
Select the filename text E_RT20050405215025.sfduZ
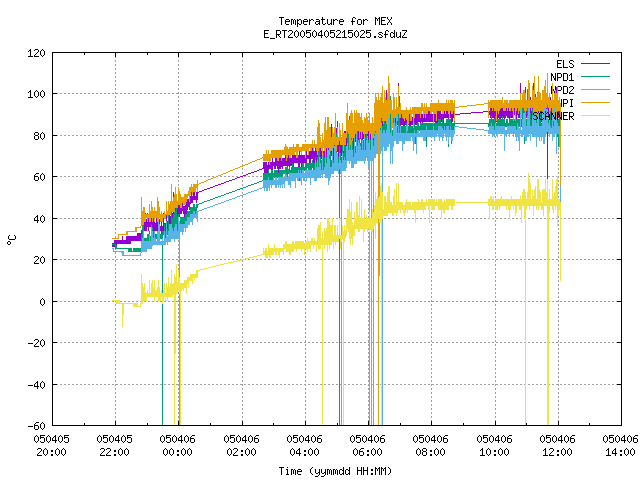tap(336, 34)
